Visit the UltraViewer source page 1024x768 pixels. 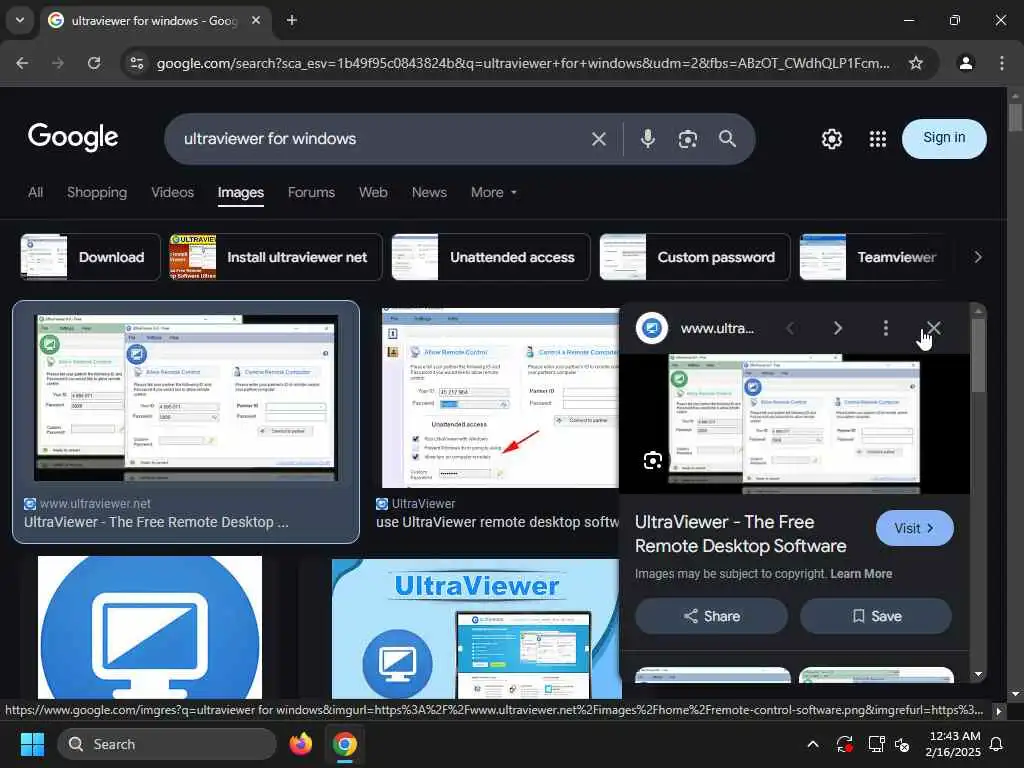pos(914,528)
